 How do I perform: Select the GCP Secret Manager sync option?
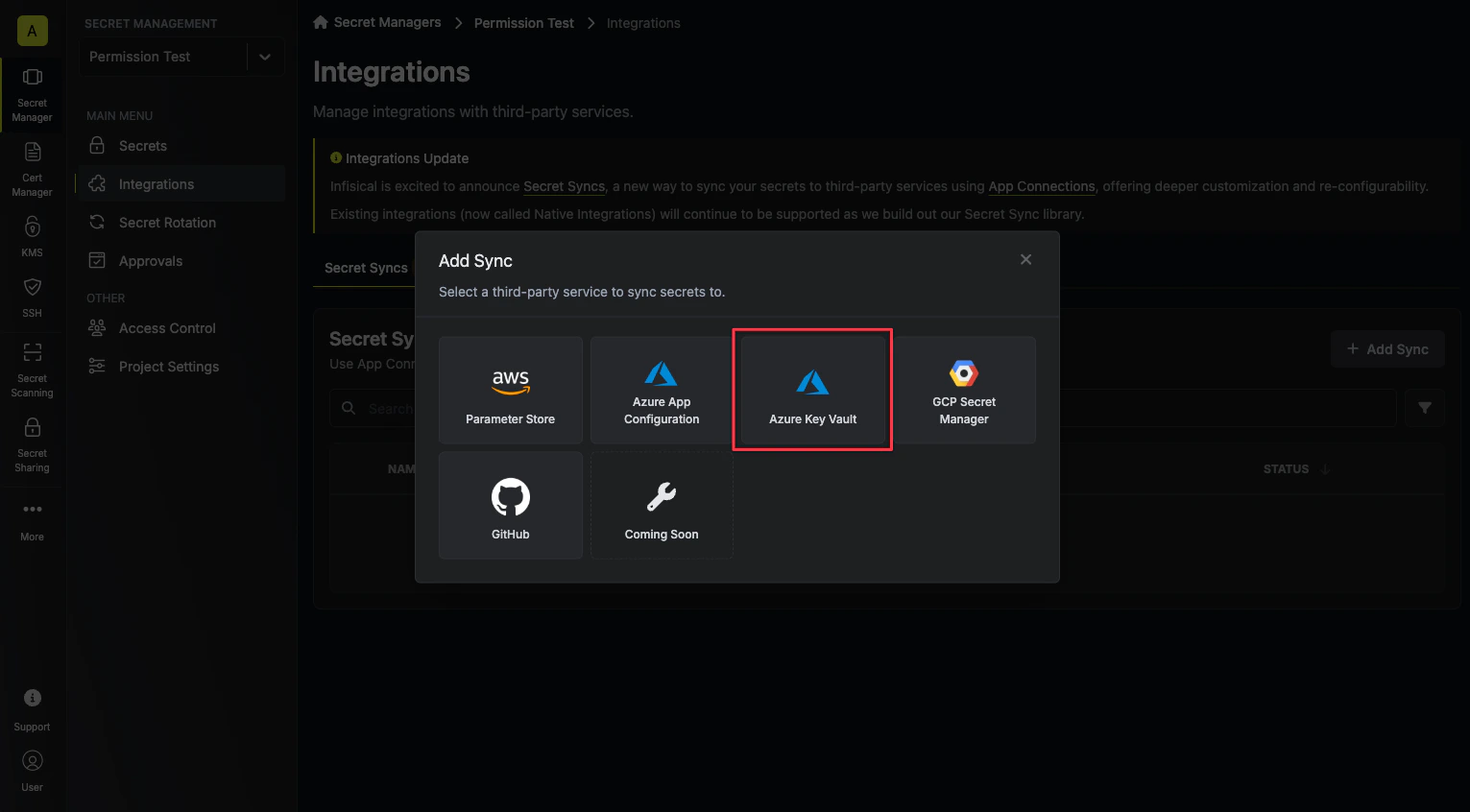tap(964, 390)
